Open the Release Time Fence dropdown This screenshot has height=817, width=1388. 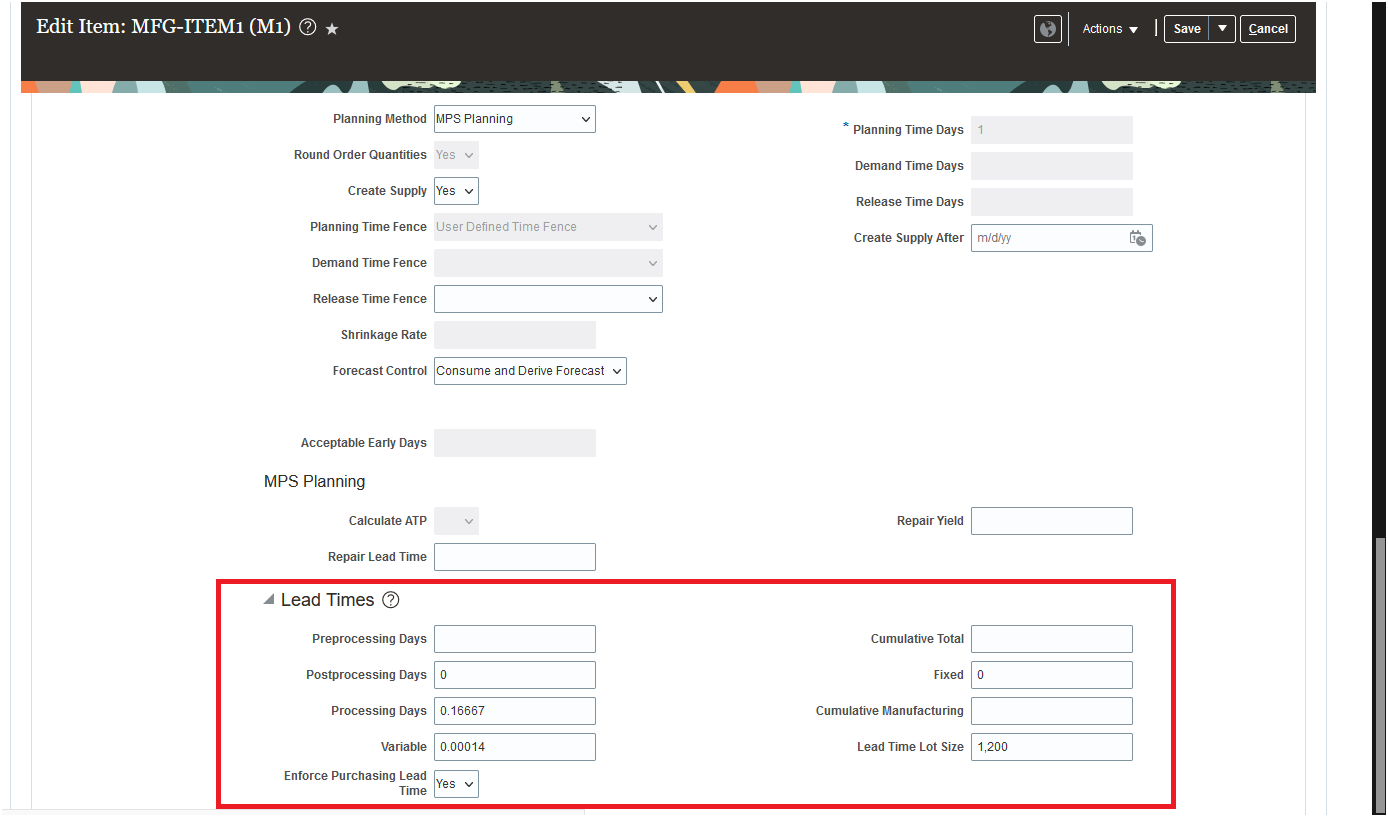[x=548, y=299]
